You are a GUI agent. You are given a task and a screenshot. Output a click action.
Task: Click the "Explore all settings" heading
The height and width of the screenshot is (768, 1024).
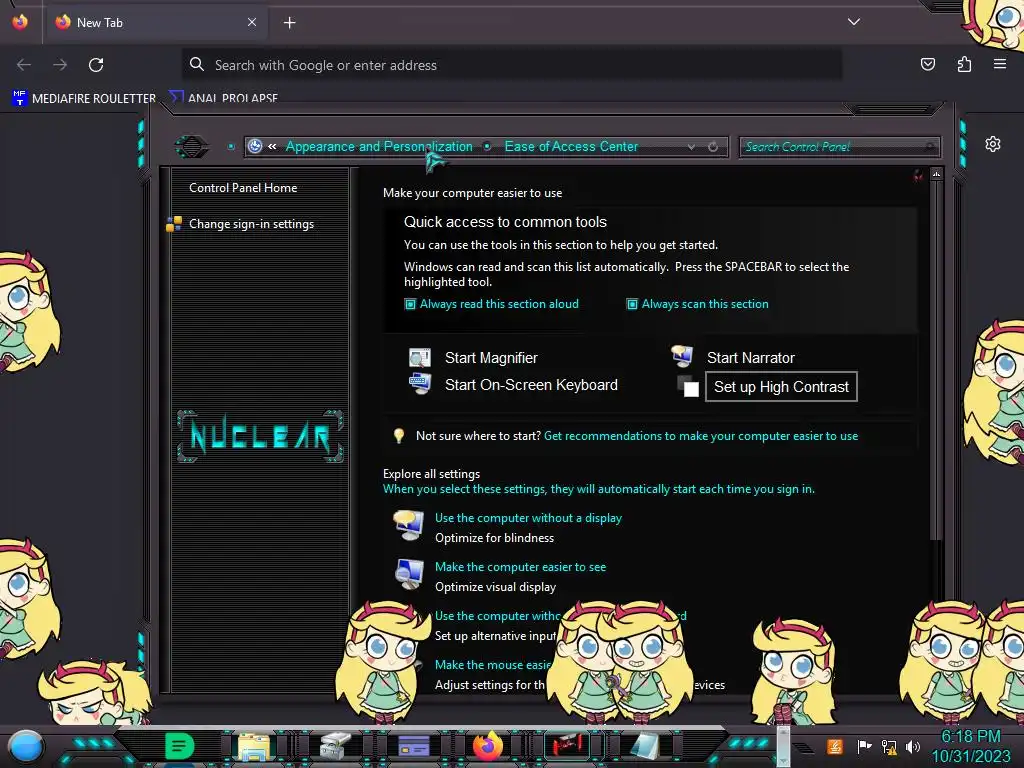click(431, 473)
